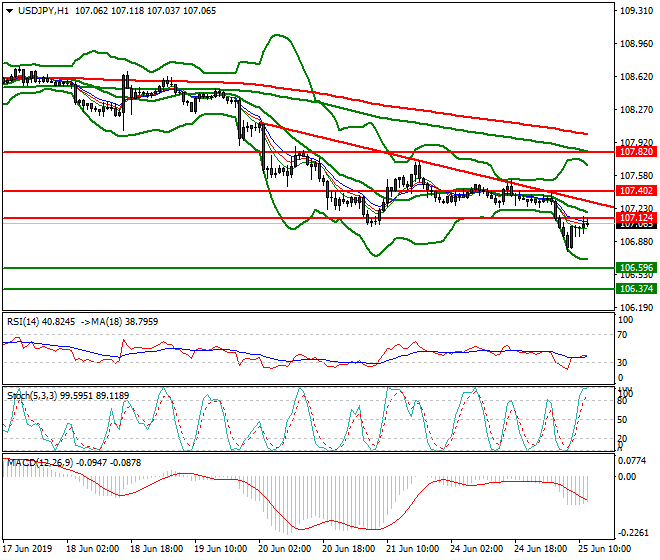This screenshot has height=560, width=660.
Task: Click the 20 Jun 18:00 time axis label
Action: pyautogui.click(x=349, y=549)
